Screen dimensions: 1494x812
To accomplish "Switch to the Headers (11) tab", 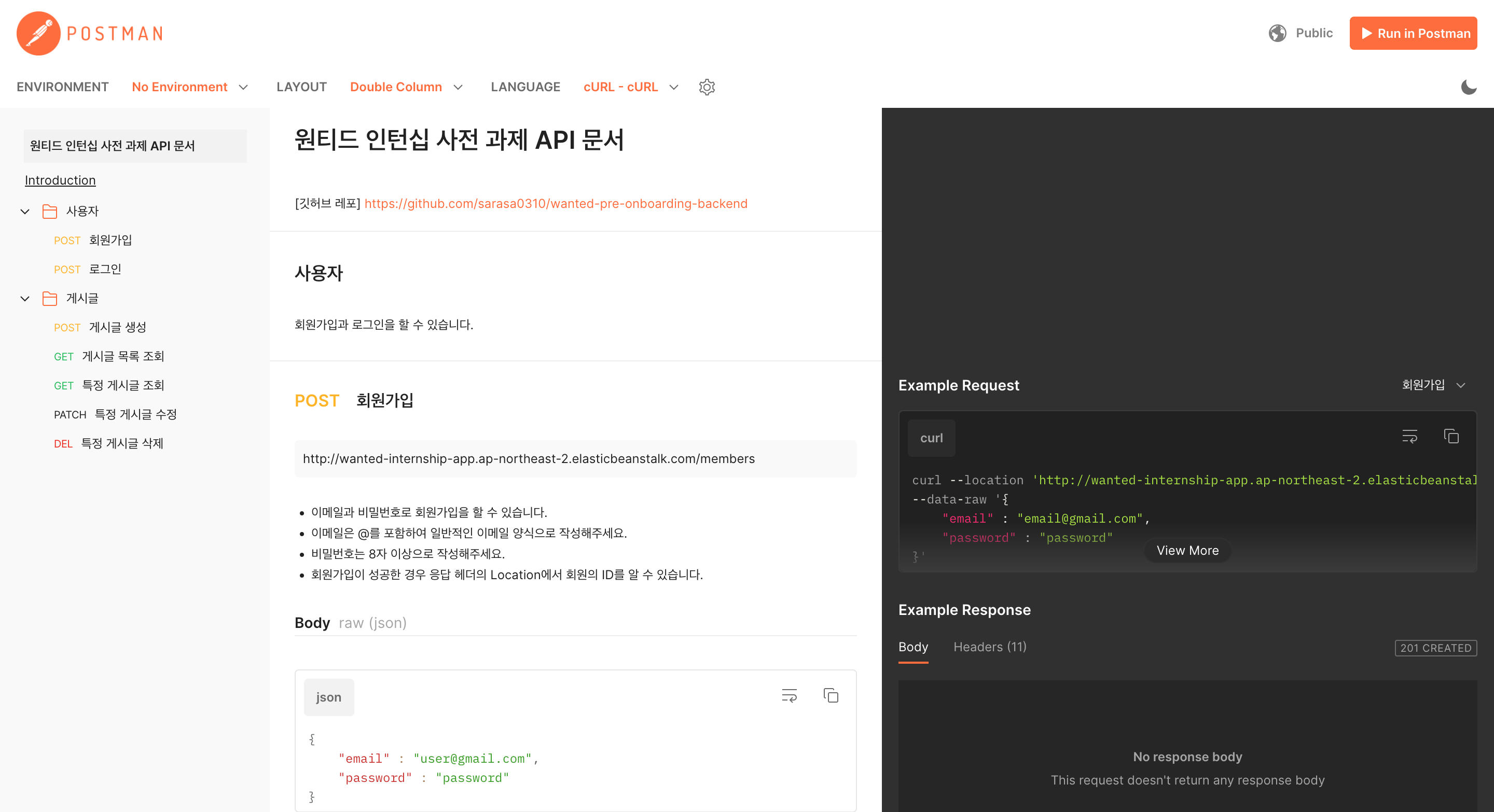I will [x=989, y=647].
